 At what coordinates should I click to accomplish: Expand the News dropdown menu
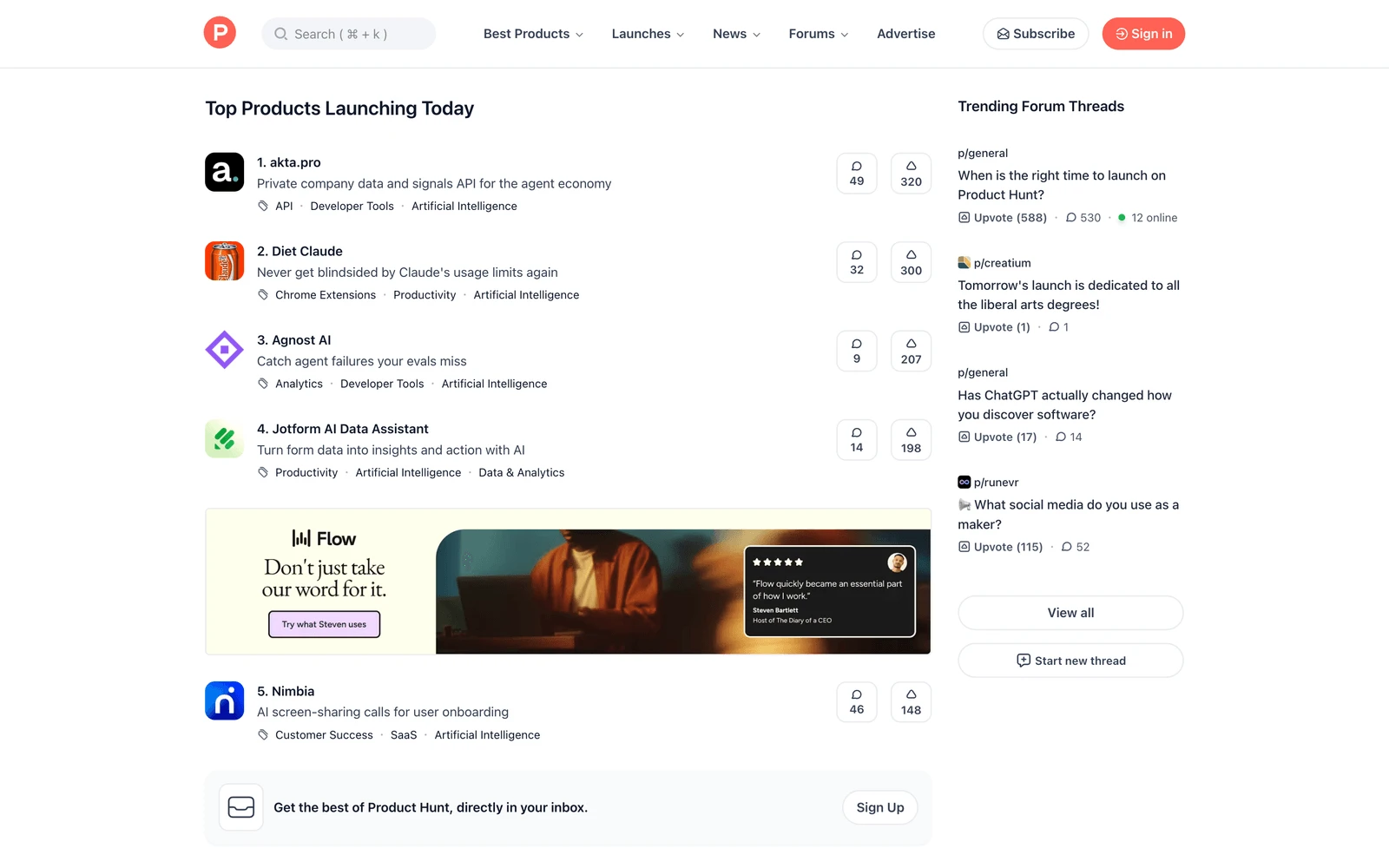736,34
